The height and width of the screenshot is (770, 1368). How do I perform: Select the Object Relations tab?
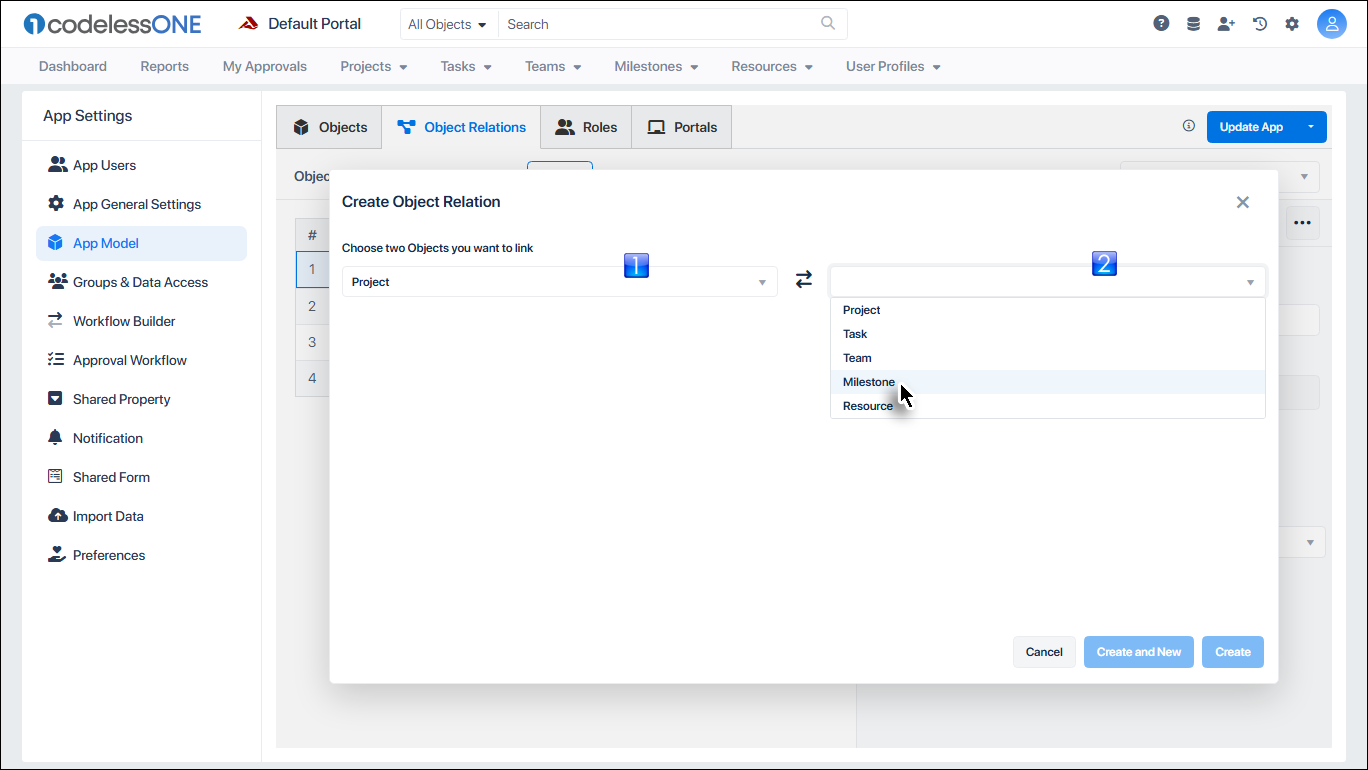coord(461,127)
